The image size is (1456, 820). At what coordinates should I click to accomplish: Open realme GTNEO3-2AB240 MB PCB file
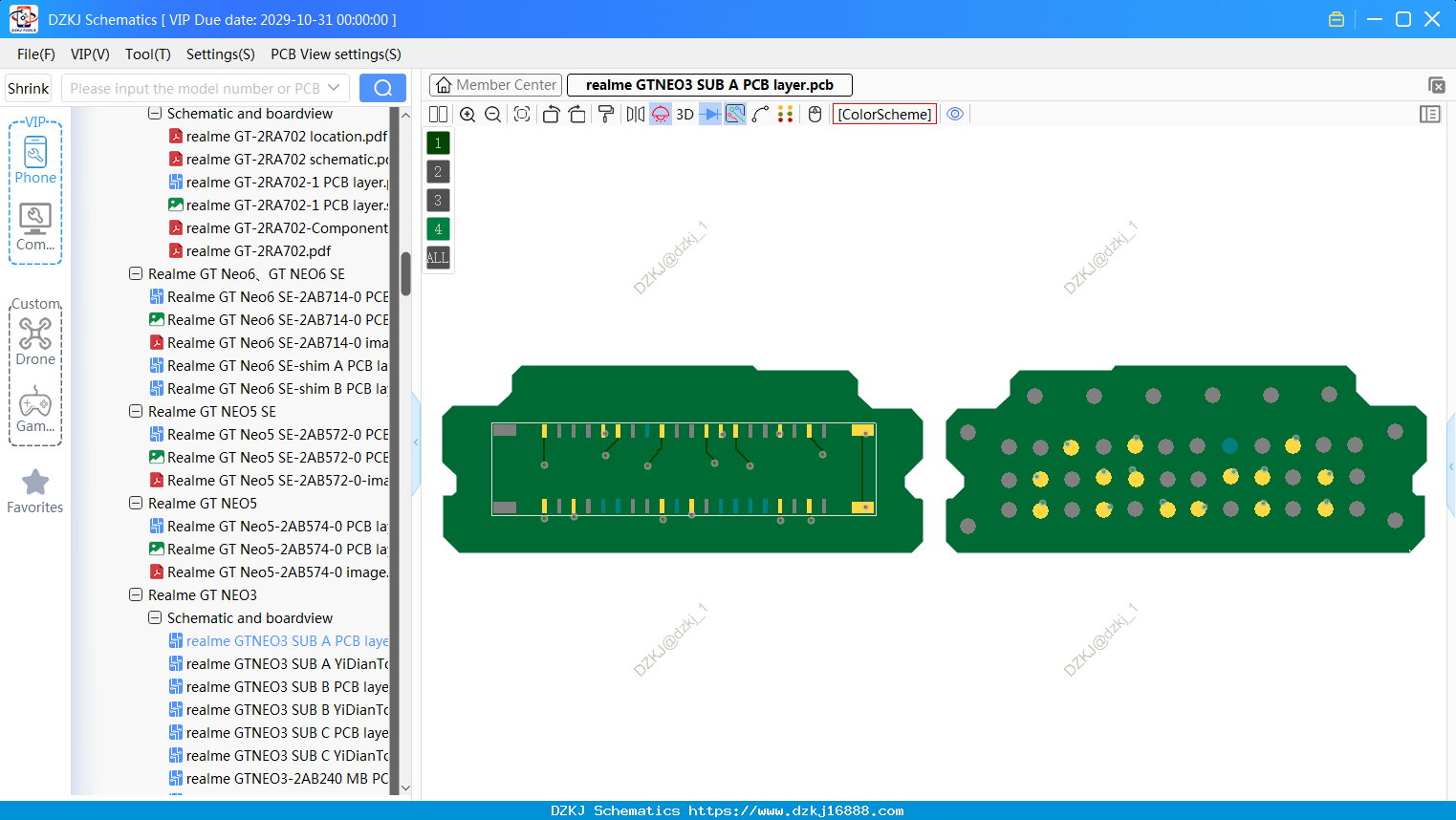(x=278, y=778)
